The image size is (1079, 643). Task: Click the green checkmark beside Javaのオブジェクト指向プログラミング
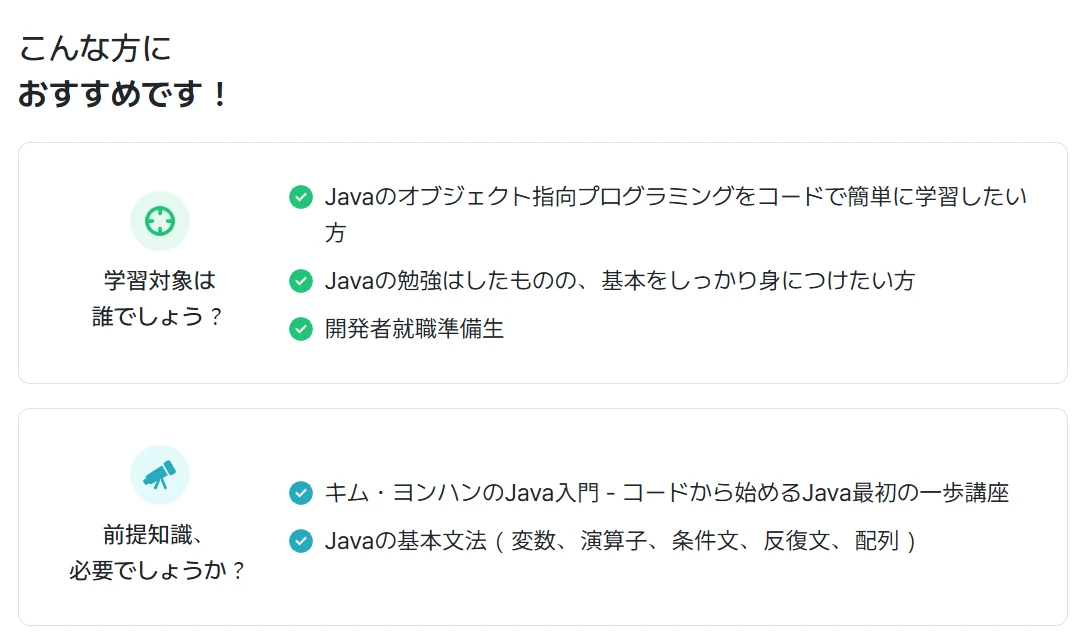pyautogui.click(x=301, y=197)
